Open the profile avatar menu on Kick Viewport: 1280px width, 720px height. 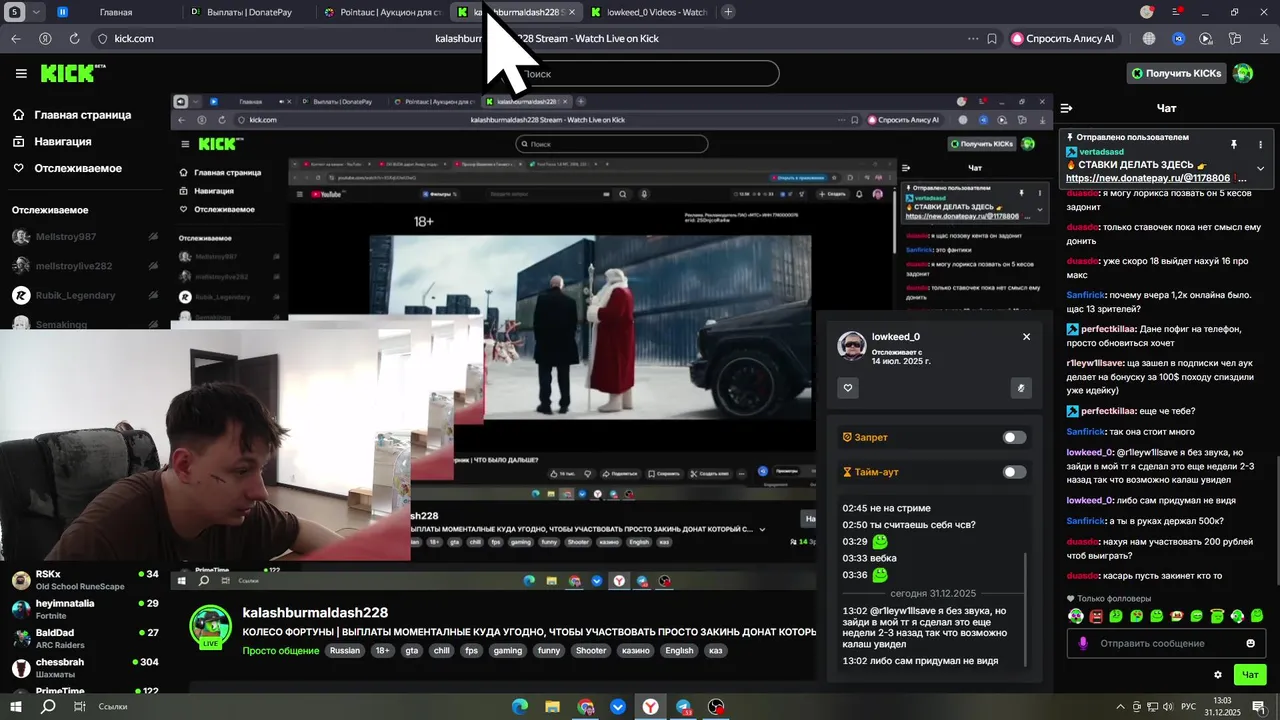[1243, 73]
